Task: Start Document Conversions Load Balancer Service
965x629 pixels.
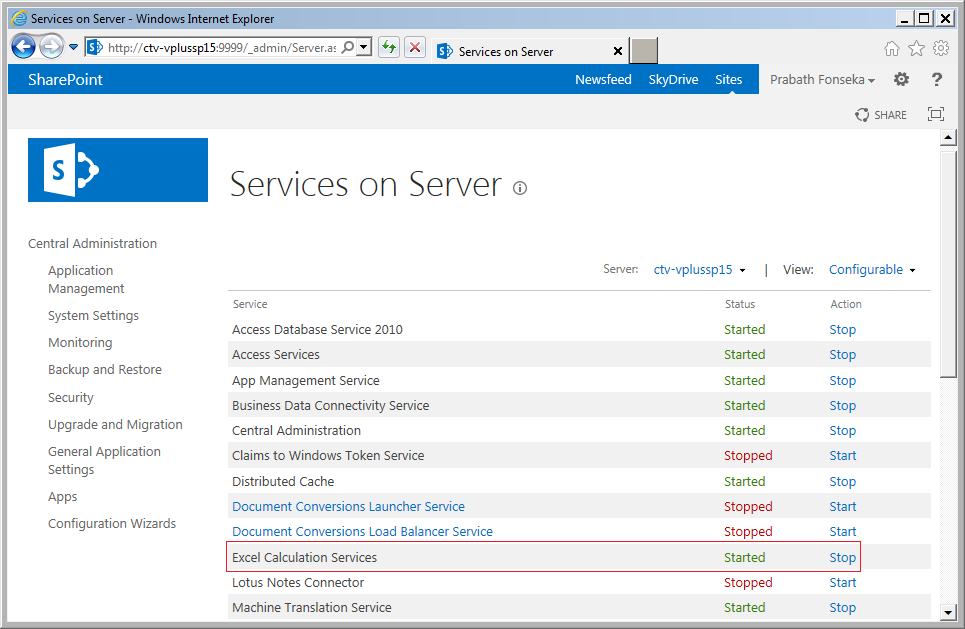Action: tap(843, 531)
